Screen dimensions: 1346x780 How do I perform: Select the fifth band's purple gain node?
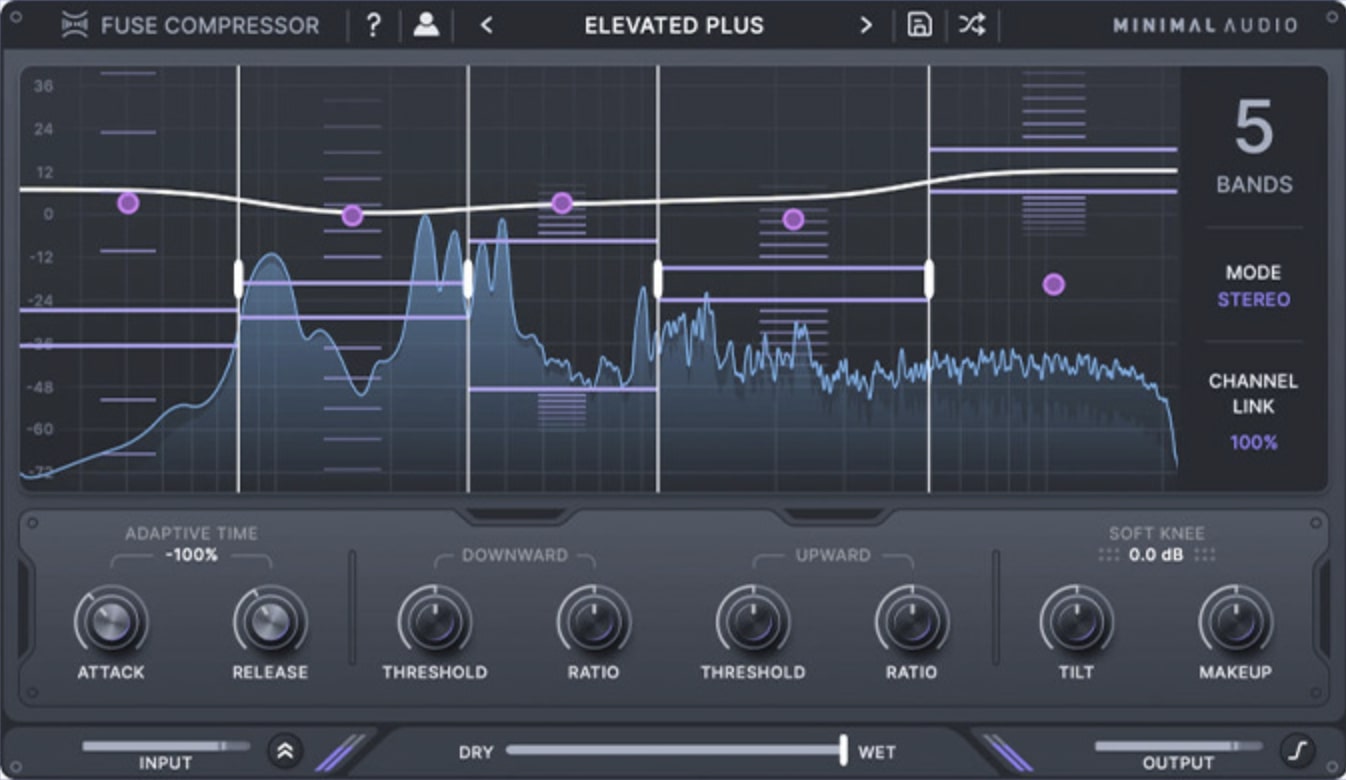coord(1053,285)
